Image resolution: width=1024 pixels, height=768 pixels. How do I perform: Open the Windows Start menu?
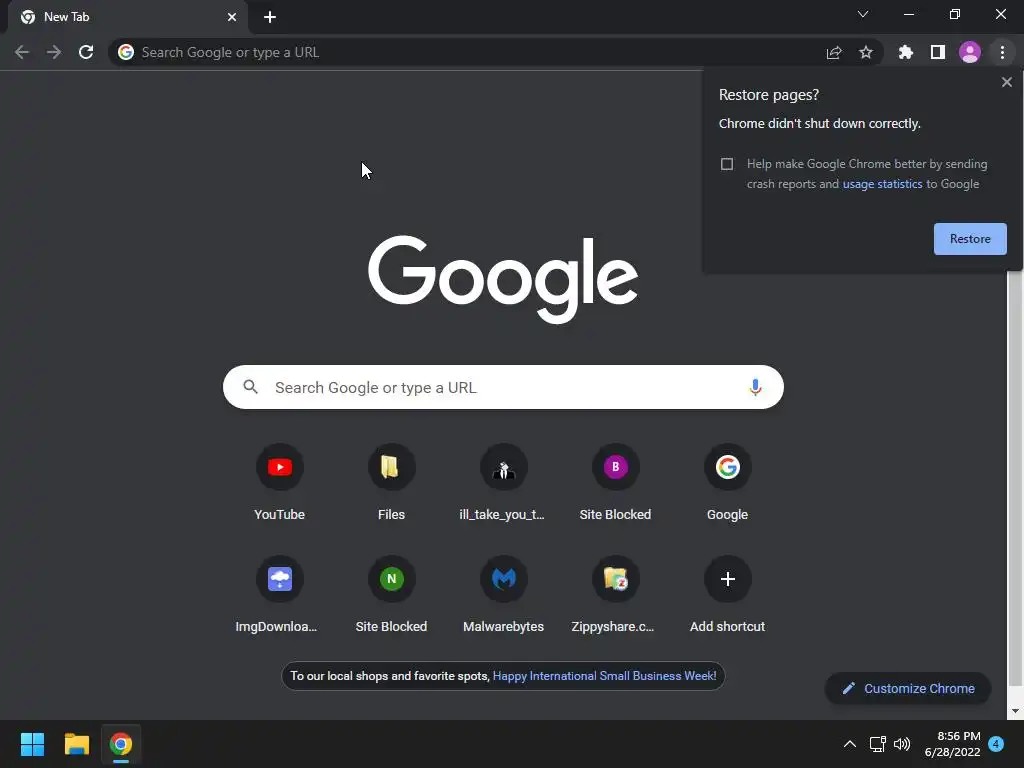coord(32,744)
